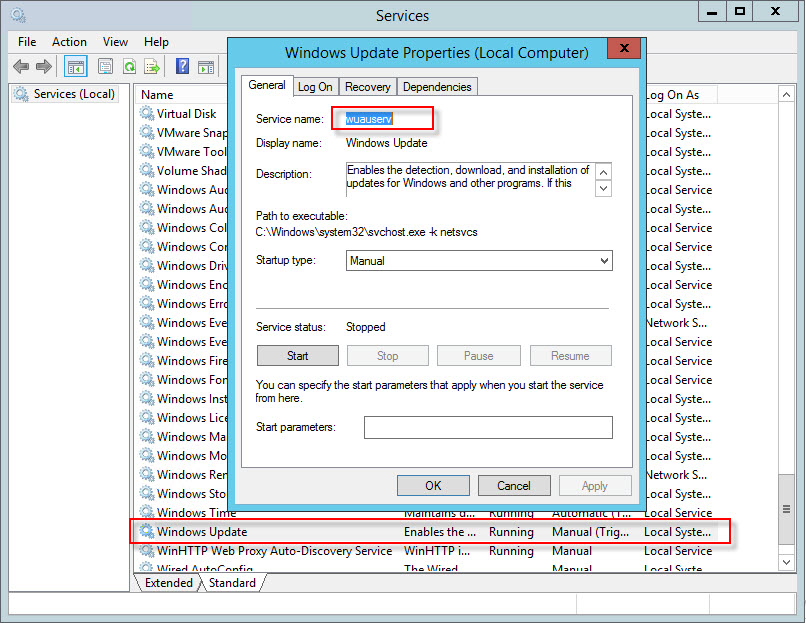The width and height of the screenshot is (806, 623).
Task: Click gear icon beside Windows Firewall service
Action: click(147, 360)
